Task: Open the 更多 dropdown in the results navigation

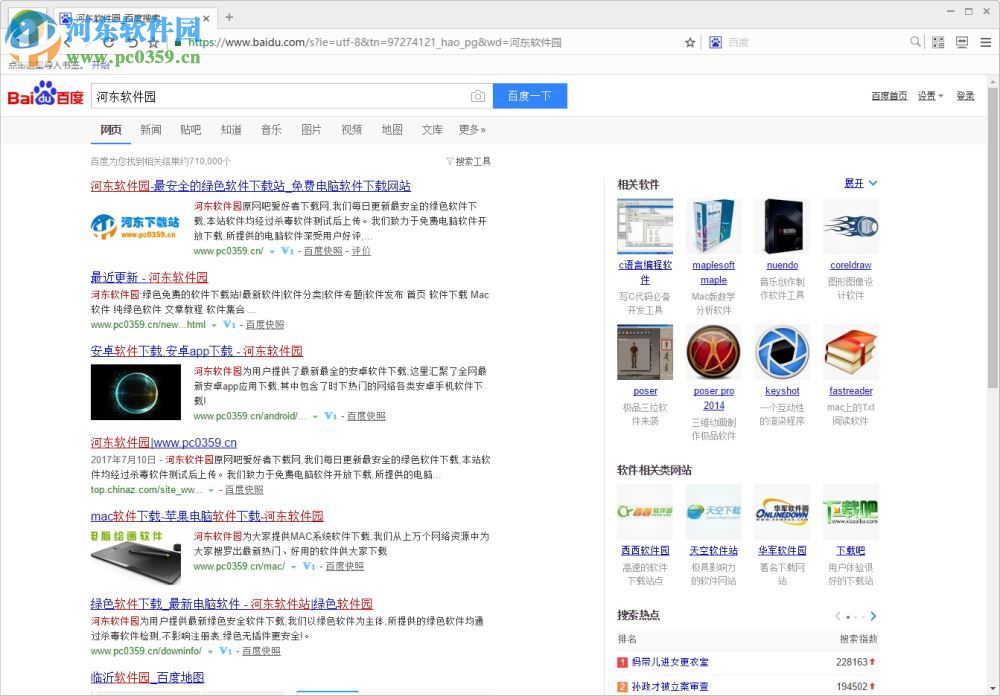Action: (471, 129)
